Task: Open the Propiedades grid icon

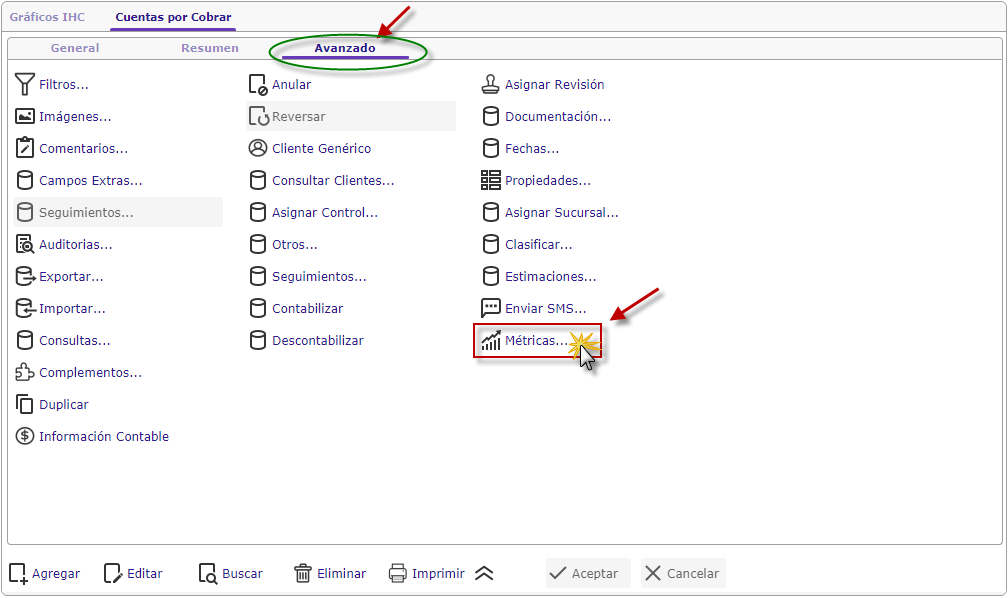Action: pyautogui.click(x=490, y=180)
